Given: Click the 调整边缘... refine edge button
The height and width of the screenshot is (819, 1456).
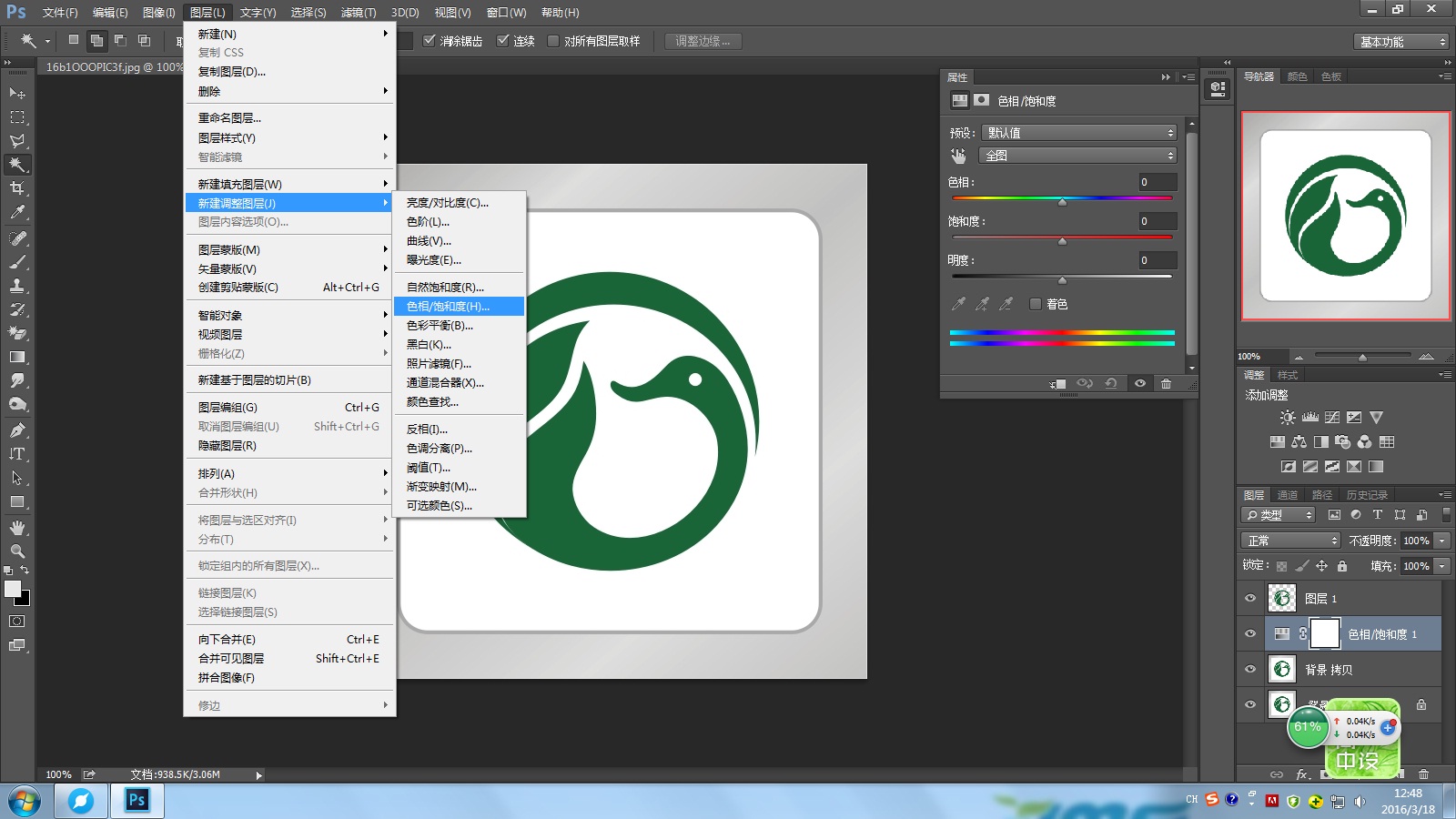Looking at the screenshot, I should coord(703,41).
